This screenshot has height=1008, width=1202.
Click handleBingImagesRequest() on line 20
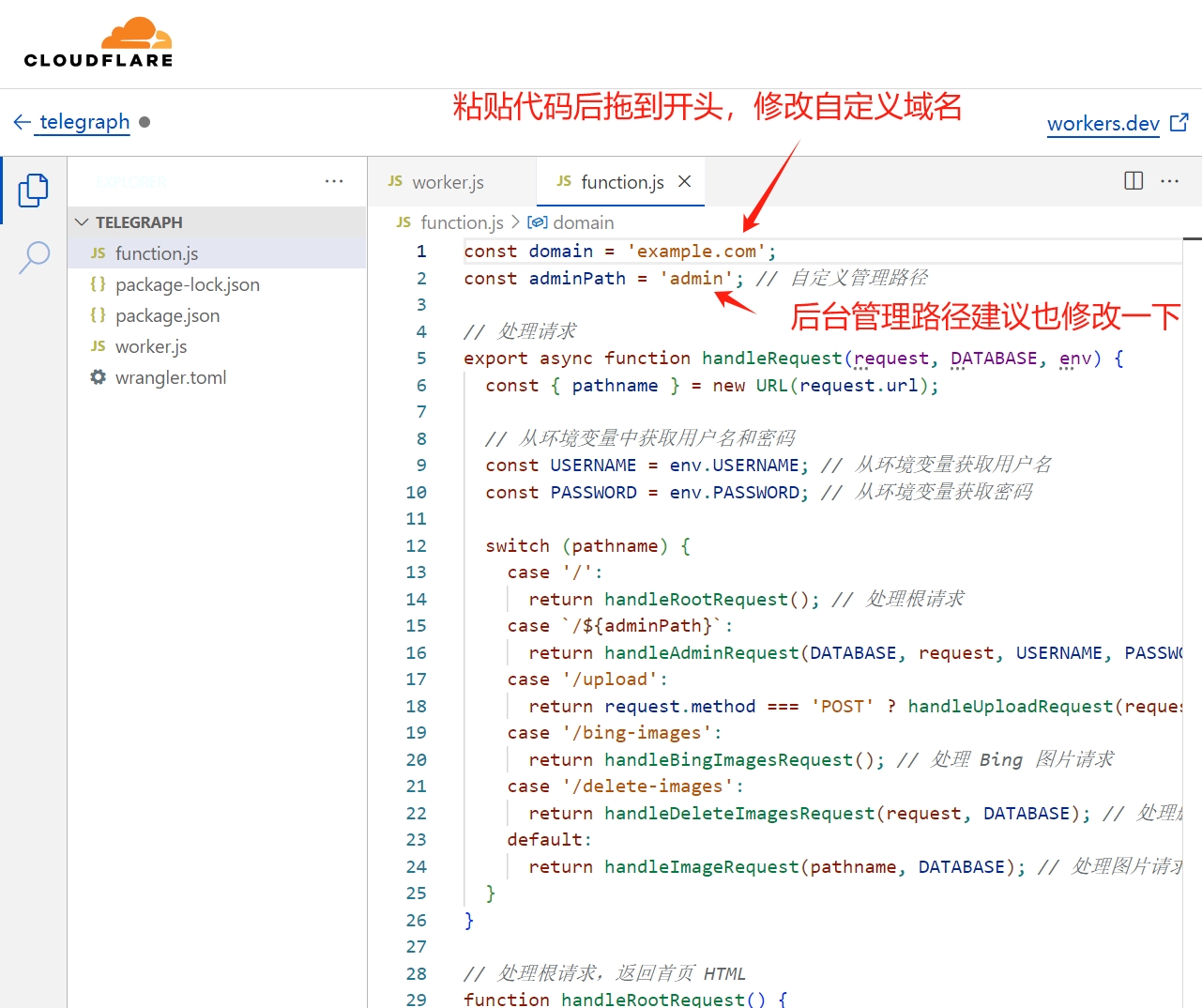pyautogui.click(x=739, y=760)
